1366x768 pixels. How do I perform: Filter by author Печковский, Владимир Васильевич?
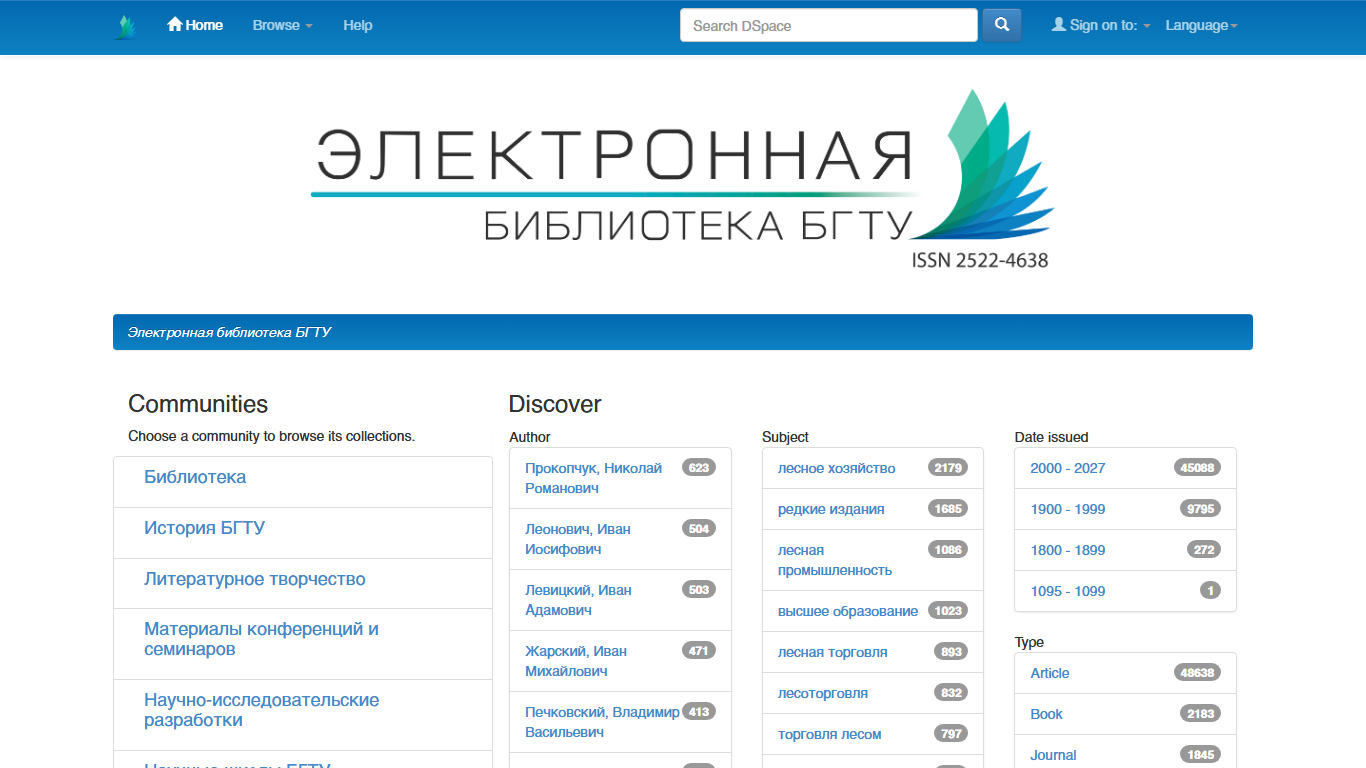[602, 722]
